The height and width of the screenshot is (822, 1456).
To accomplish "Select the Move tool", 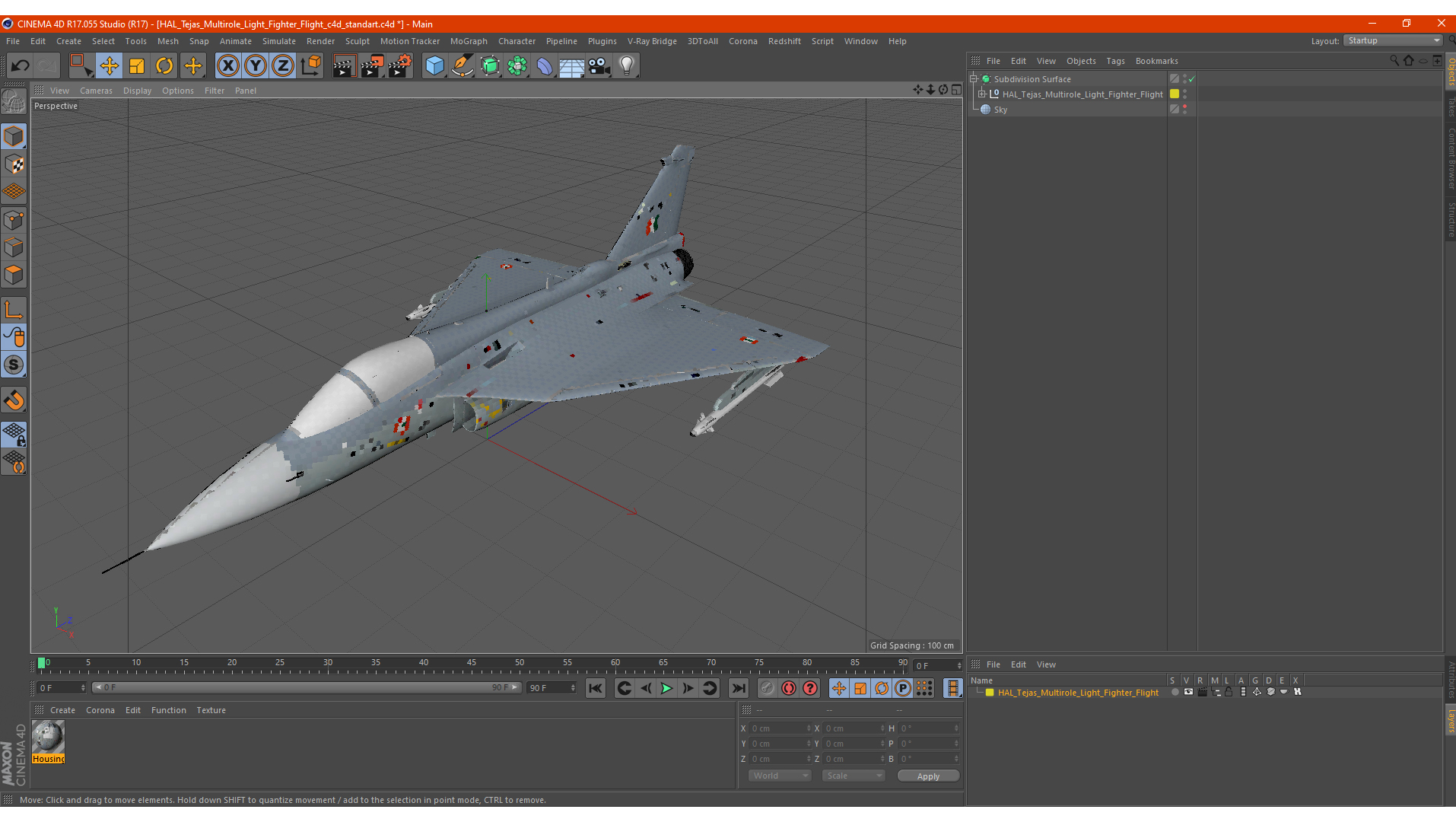I will point(109,66).
